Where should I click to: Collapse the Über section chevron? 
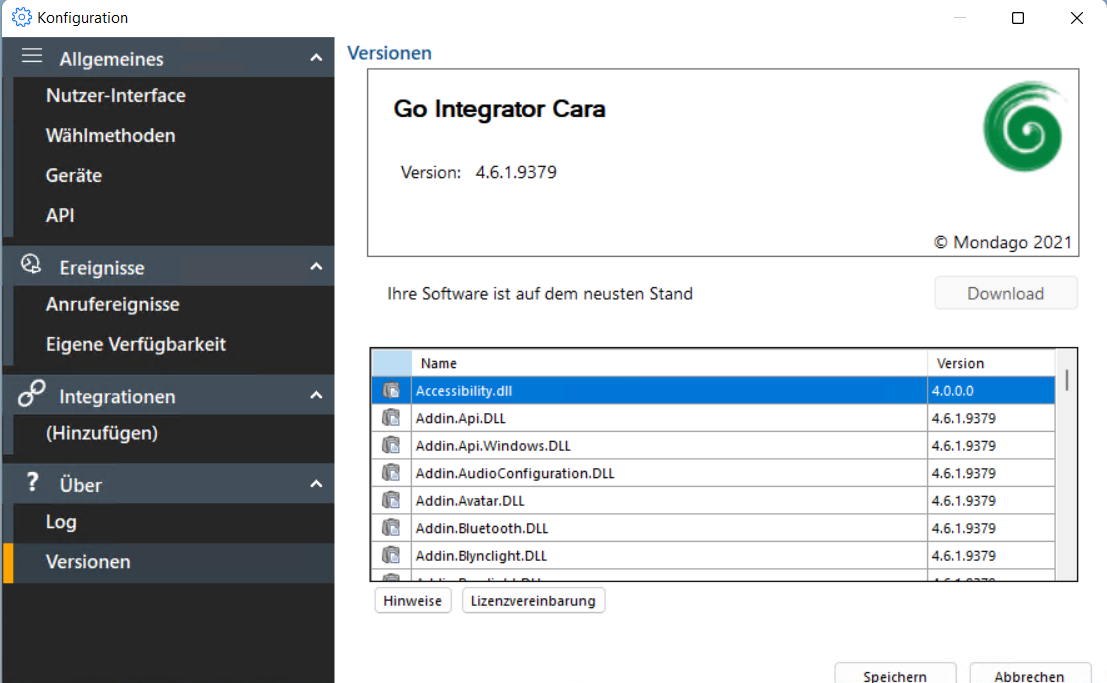click(x=316, y=484)
